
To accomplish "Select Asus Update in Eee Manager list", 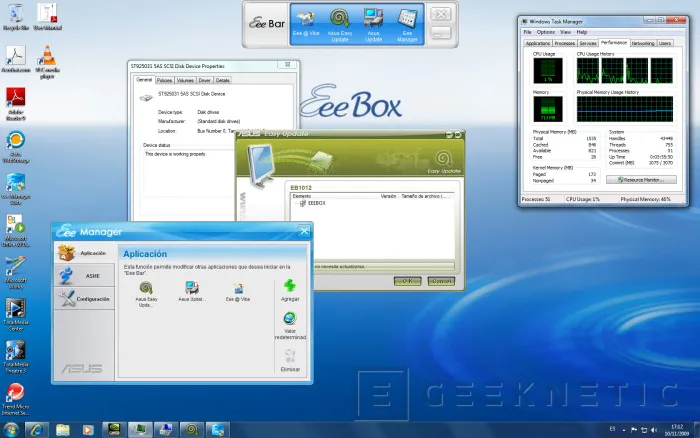I will click(x=192, y=292).
